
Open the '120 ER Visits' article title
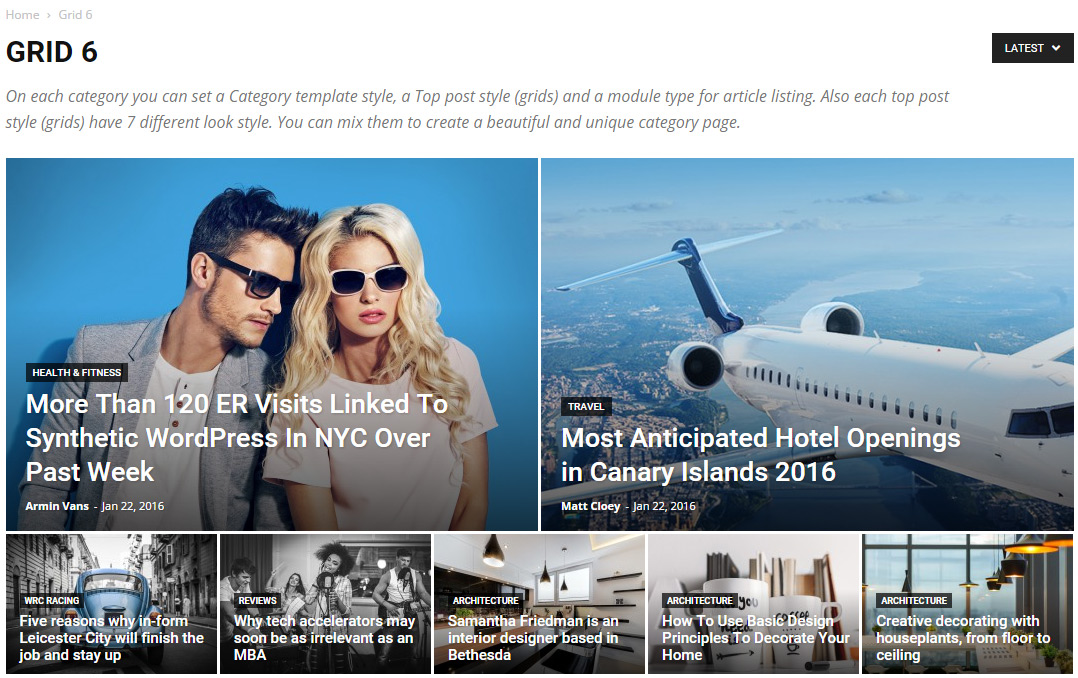[236, 437]
